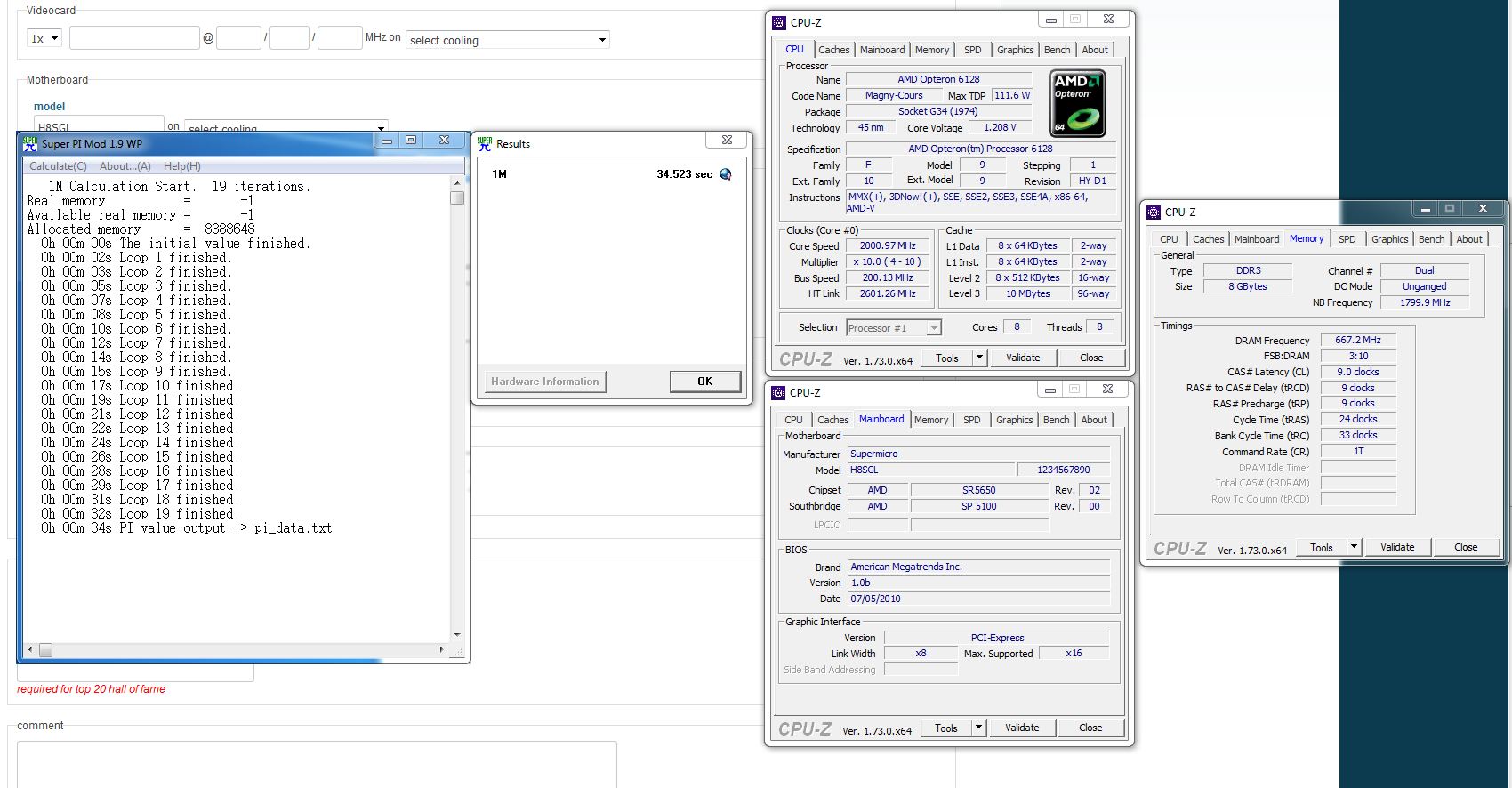The height and width of the screenshot is (788, 1512).
Task: Open the Tools dropdown arrow in the CPU-Z Memory window
Action: click(1354, 547)
